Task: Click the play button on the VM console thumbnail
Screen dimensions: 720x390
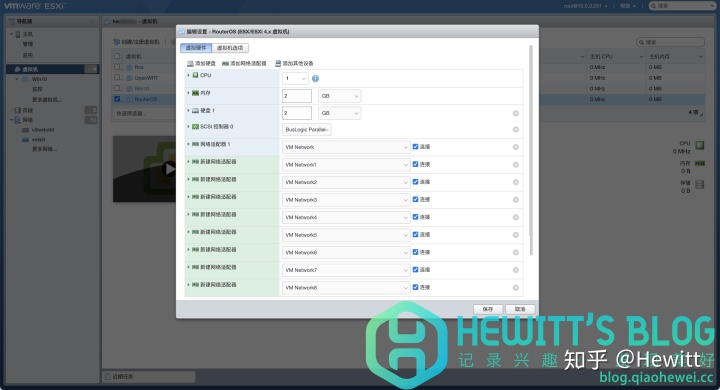Action: pos(169,169)
